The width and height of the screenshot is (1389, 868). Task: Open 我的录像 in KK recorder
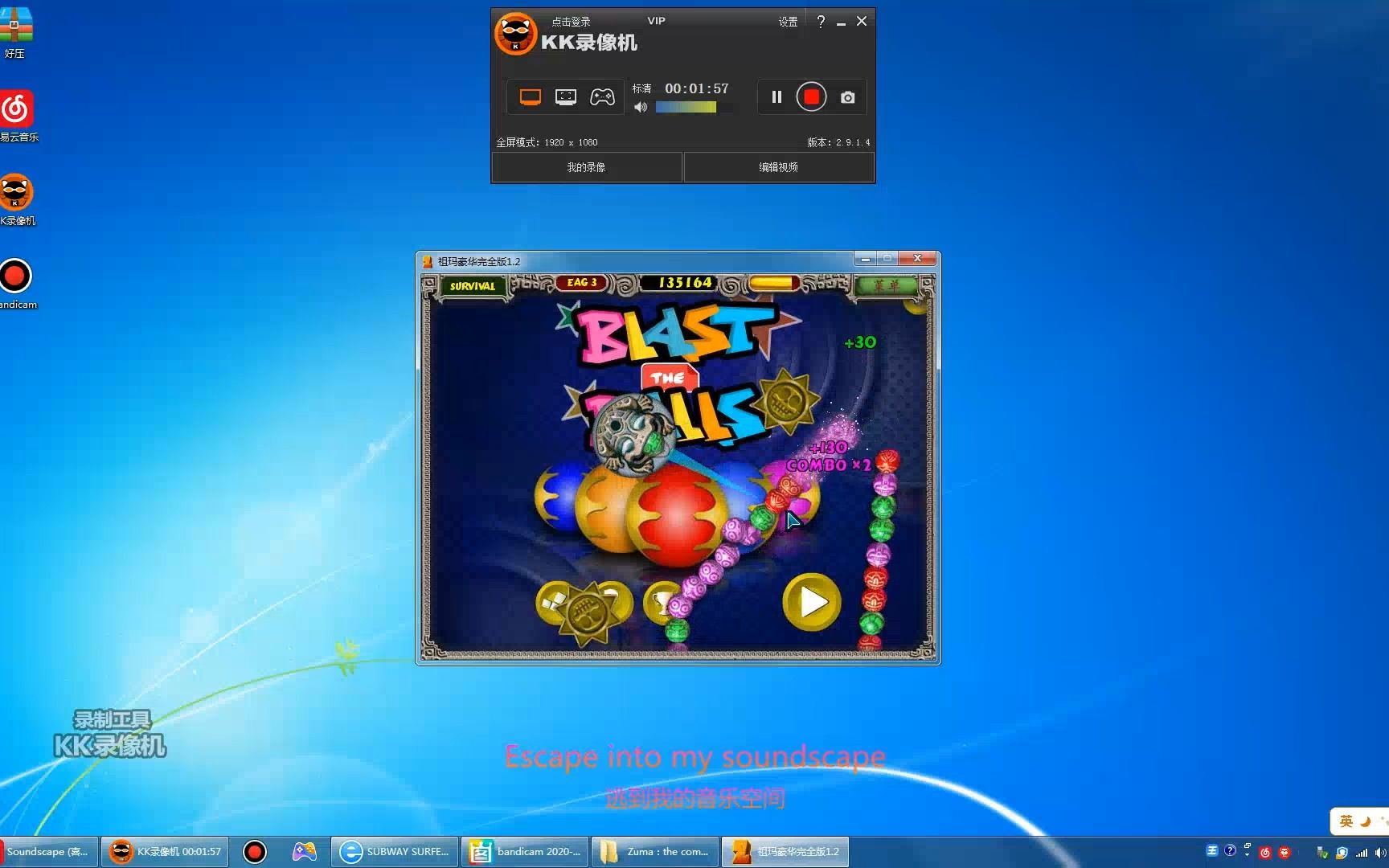pos(586,167)
